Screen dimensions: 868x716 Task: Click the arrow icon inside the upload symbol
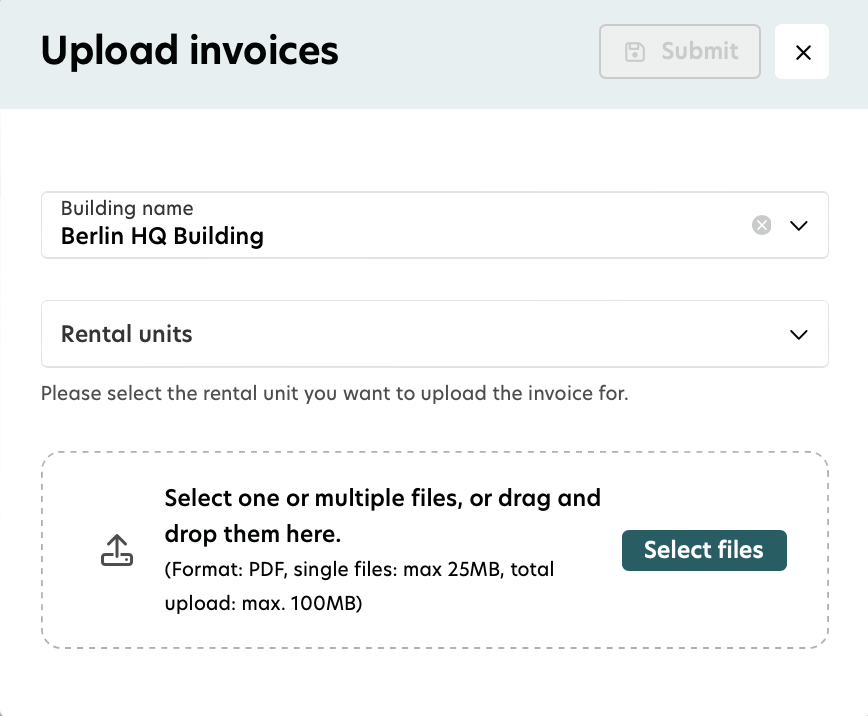point(117,546)
